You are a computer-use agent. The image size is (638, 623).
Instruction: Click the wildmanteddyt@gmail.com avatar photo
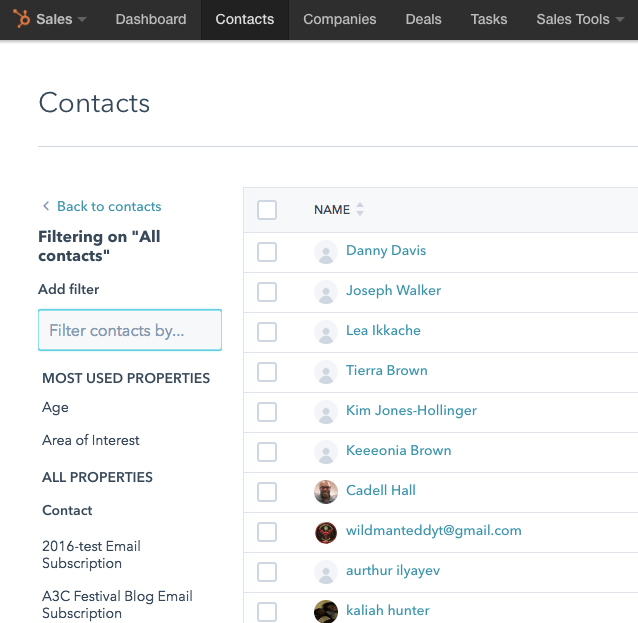coord(325,532)
